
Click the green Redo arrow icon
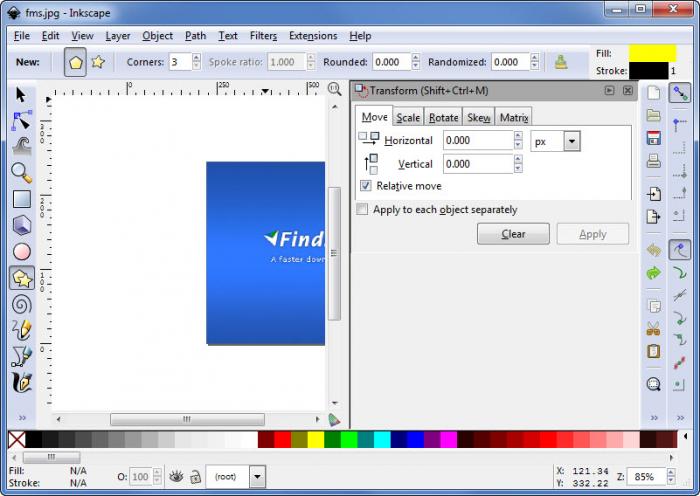point(654,272)
